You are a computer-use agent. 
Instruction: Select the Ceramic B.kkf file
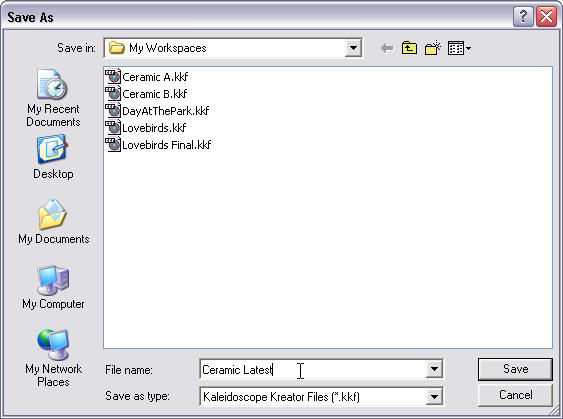(146, 94)
